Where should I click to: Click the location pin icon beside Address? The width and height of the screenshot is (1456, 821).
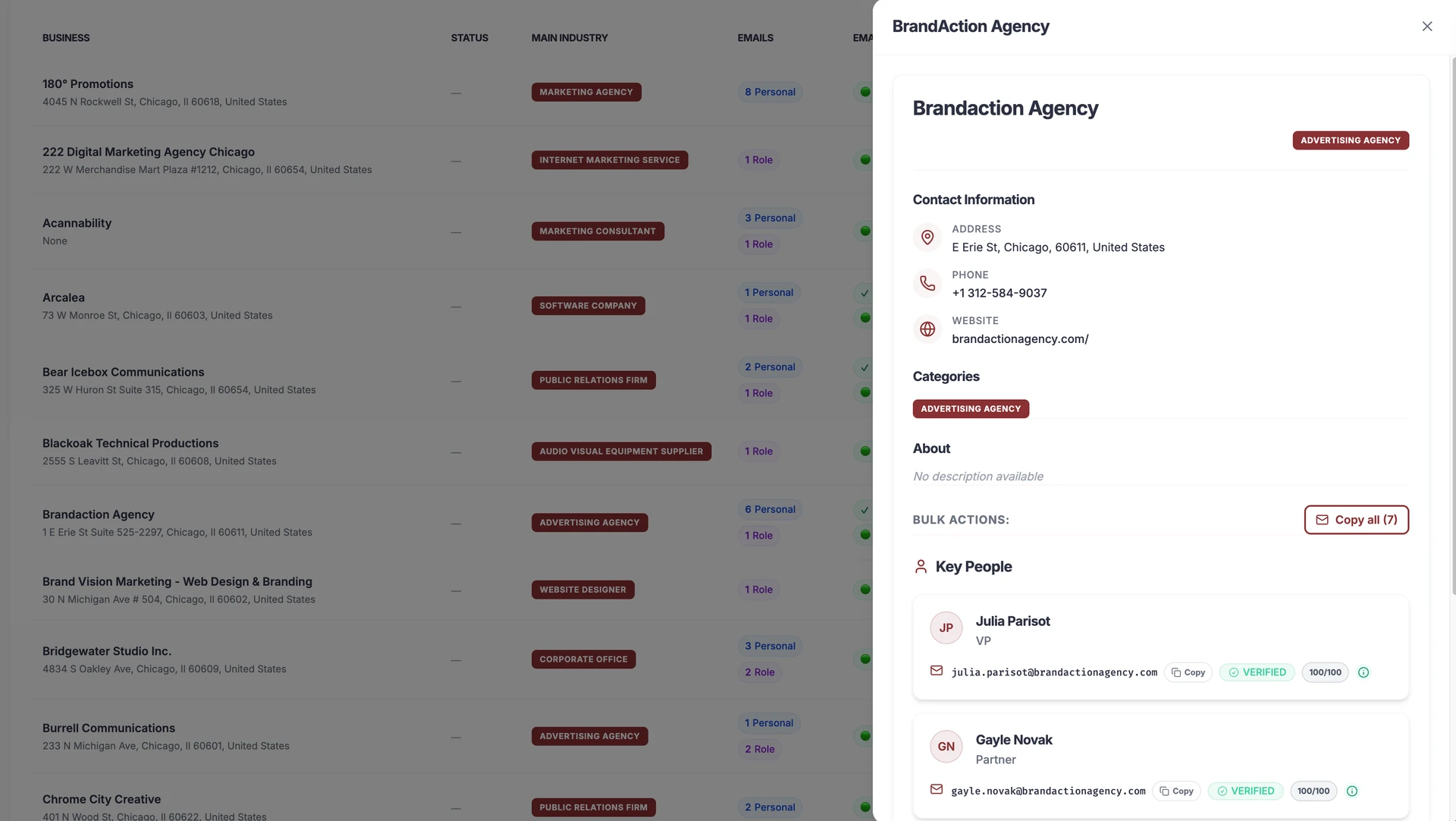[927, 237]
